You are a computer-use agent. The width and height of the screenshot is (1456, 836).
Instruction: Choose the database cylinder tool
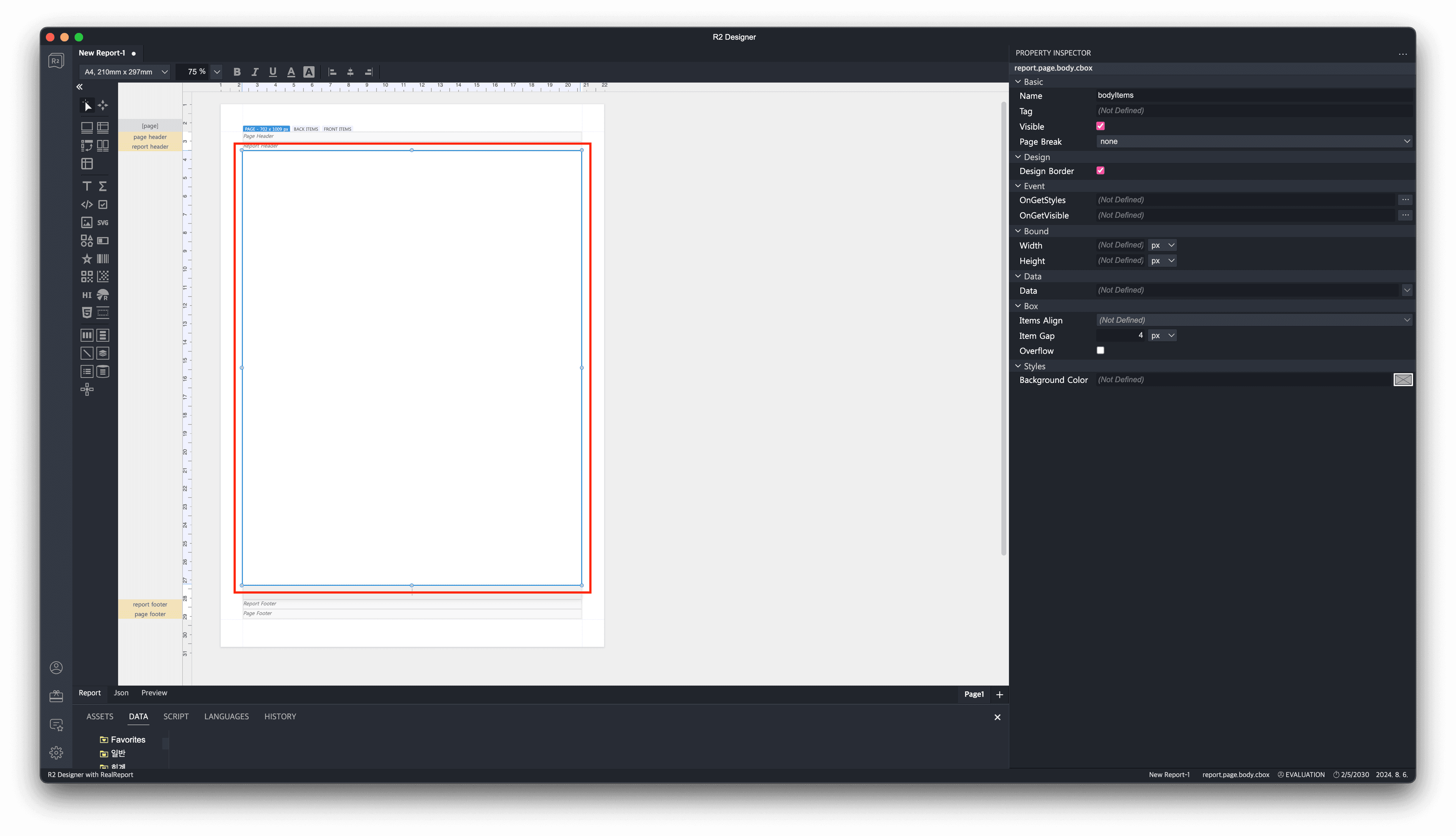103,372
